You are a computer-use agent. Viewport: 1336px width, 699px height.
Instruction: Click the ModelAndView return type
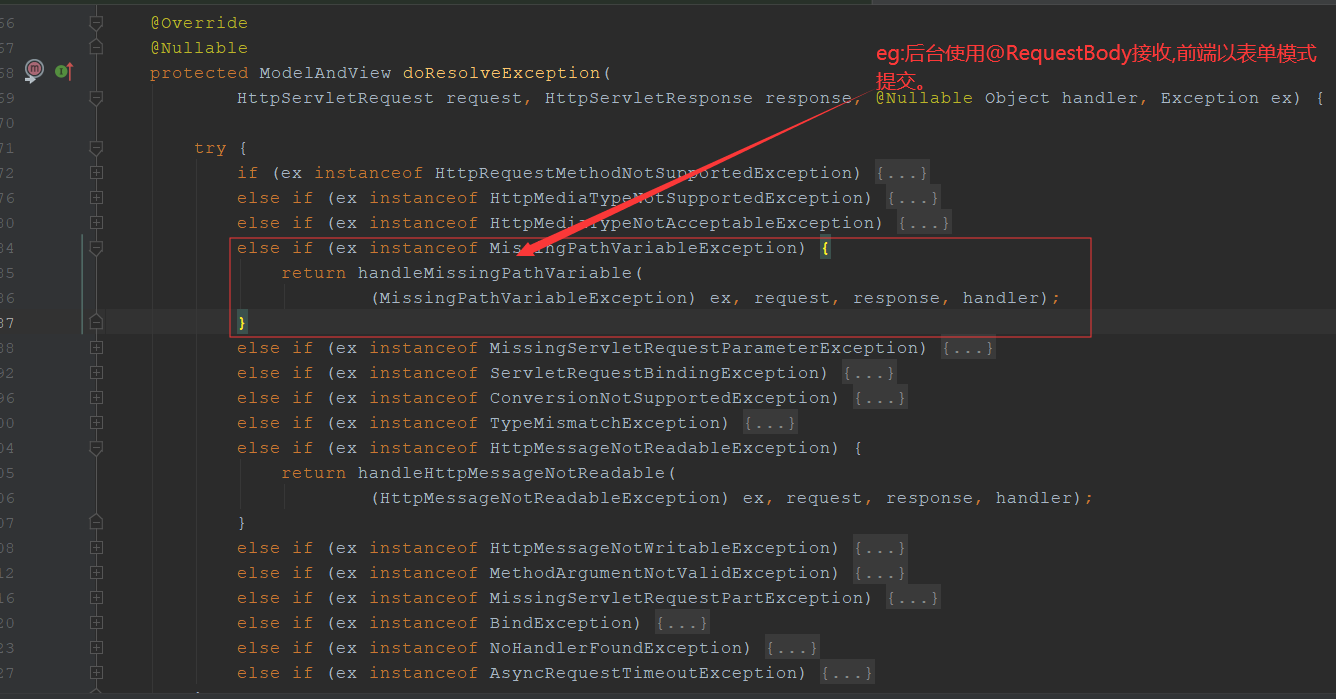[x=325, y=72]
